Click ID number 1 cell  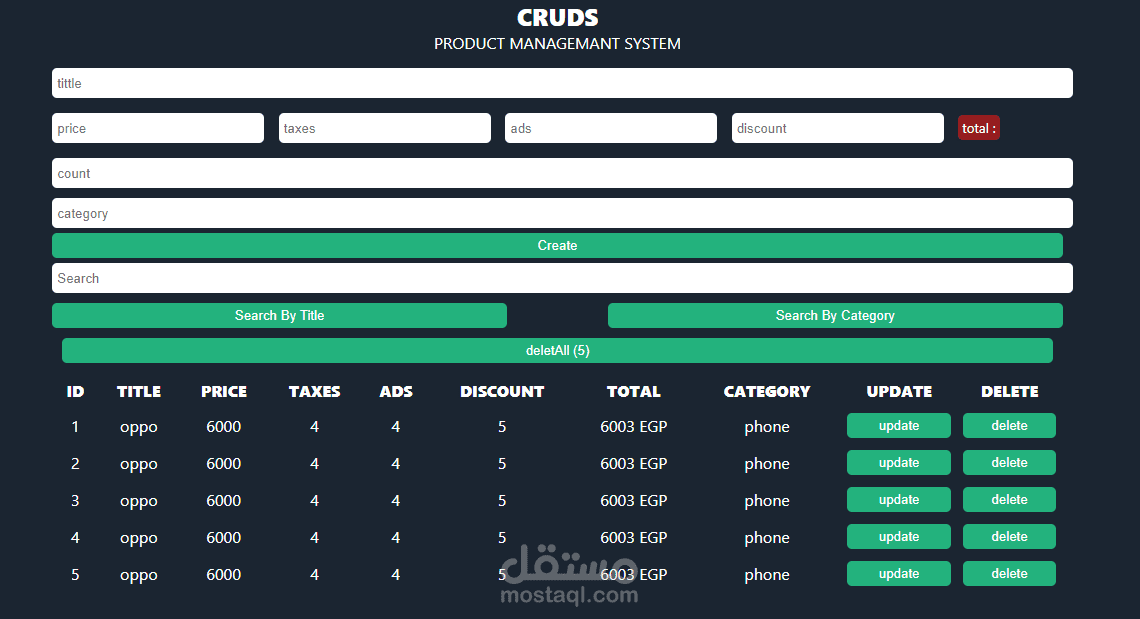coord(75,426)
